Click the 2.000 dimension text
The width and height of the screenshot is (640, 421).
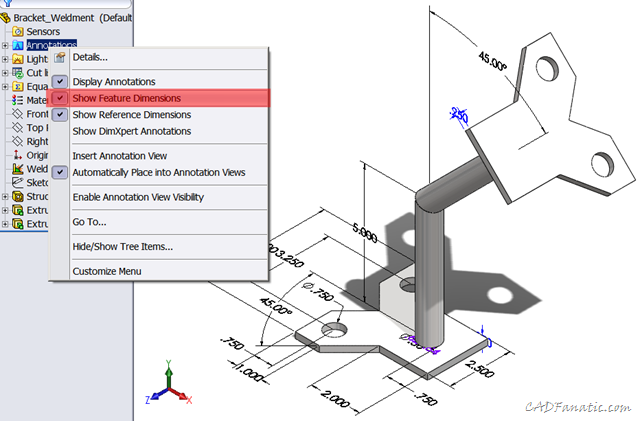[x=335, y=399]
